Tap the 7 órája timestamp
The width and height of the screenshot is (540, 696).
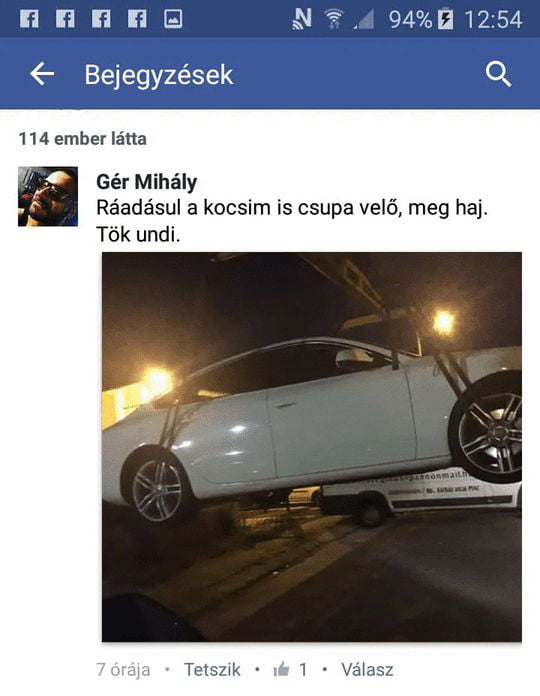(x=123, y=670)
